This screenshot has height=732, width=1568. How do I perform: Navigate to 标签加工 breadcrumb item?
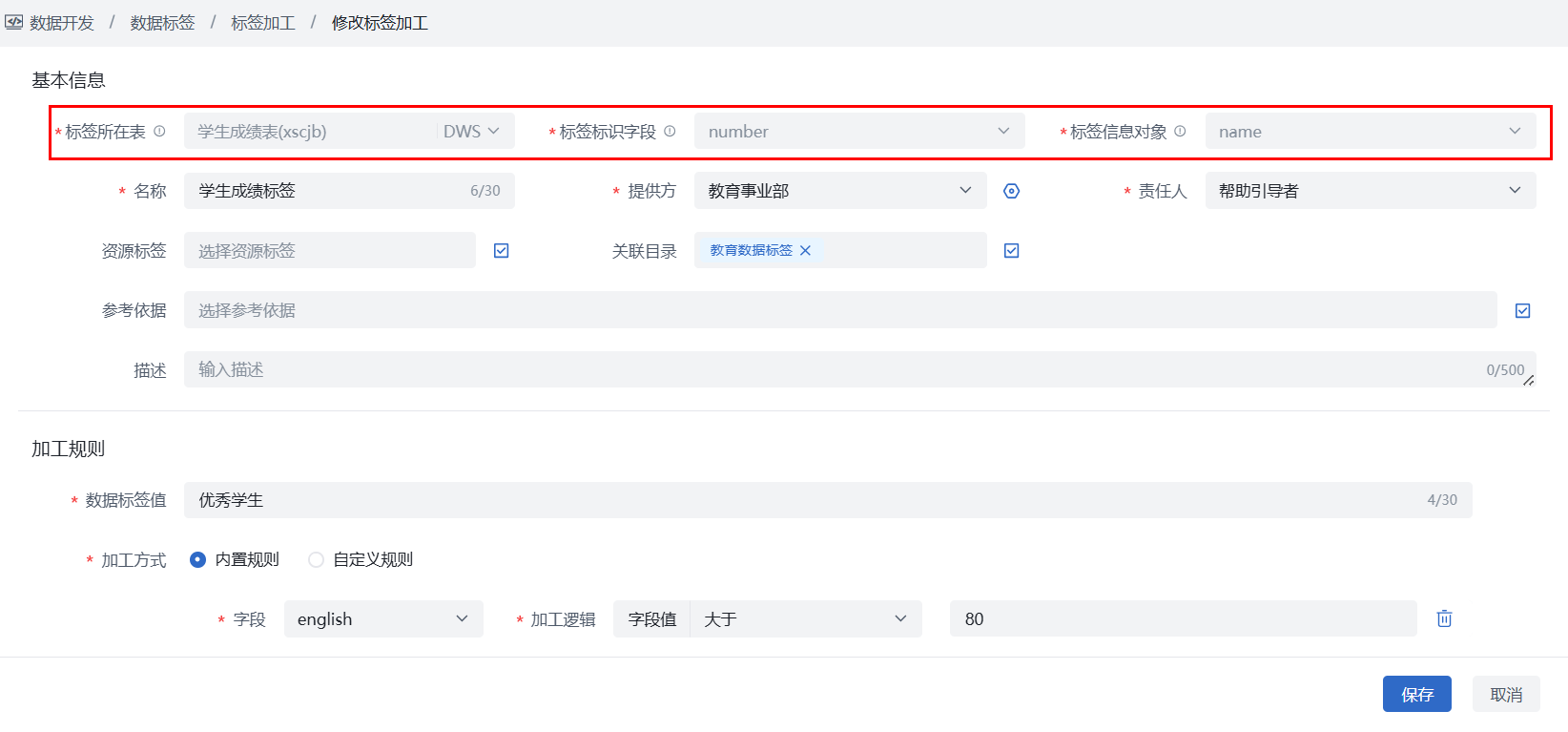tap(263, 23)
